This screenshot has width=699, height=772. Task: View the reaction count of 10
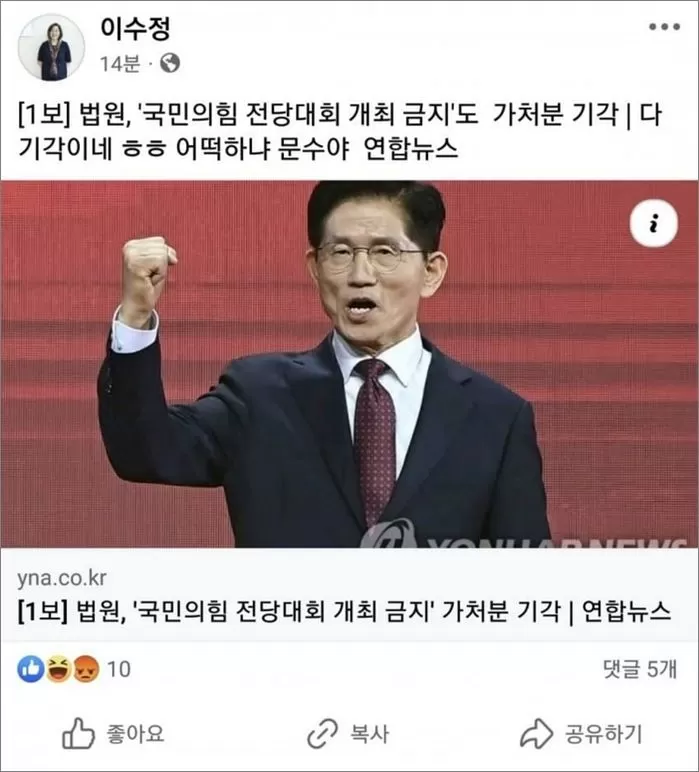(119, 670)
